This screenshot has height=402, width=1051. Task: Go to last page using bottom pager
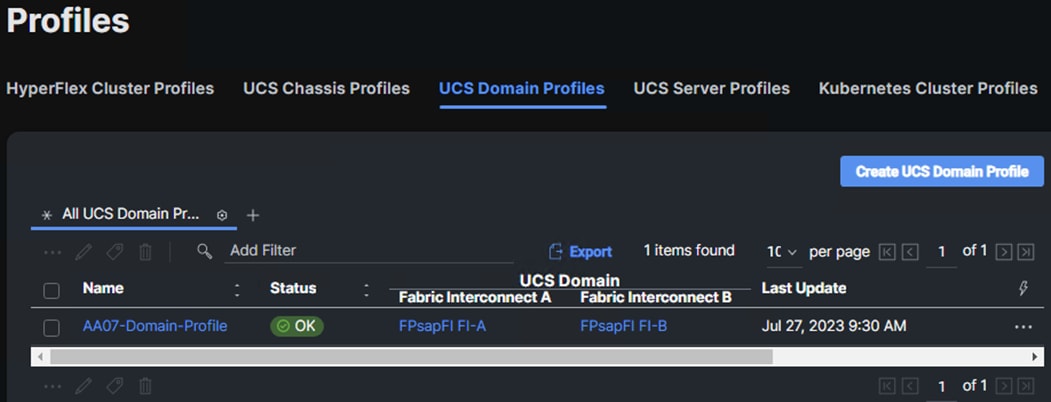[1026, 386]
